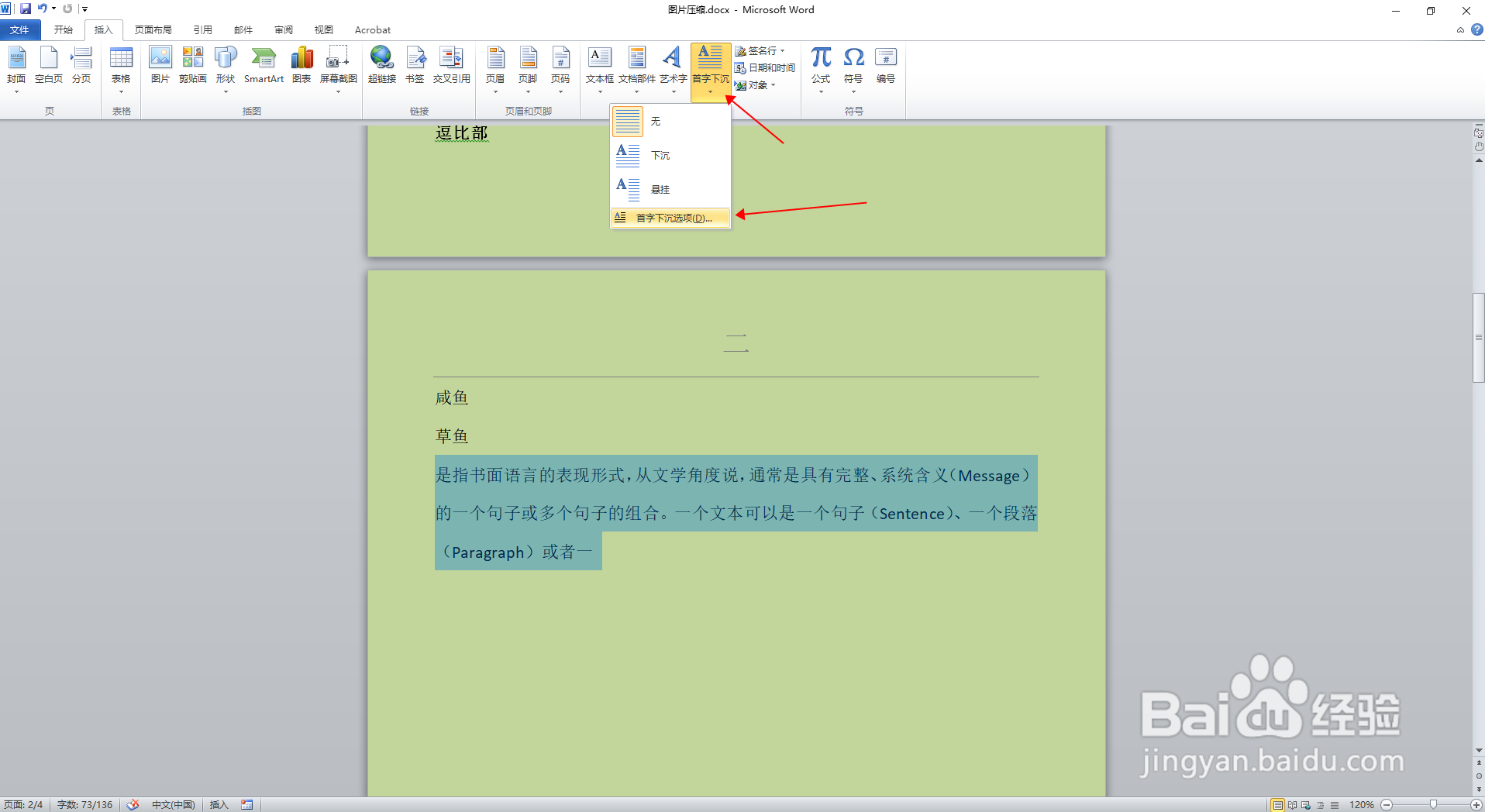1485x812 pixels.
Task: Open Quick Parts (文档部件)
Action: (637, 70)
